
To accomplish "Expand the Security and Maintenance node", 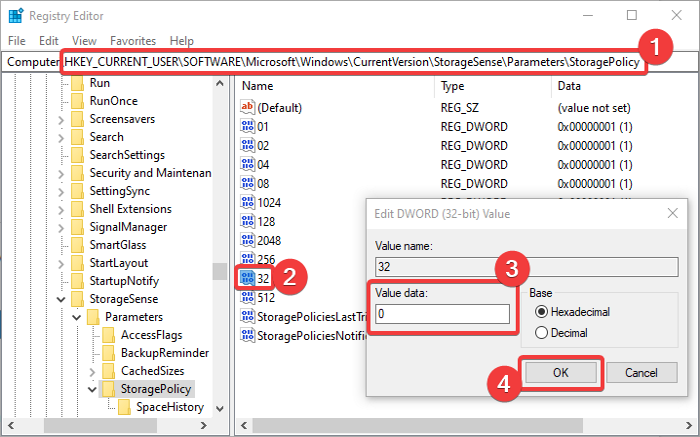I will click(x=61, y=174).
